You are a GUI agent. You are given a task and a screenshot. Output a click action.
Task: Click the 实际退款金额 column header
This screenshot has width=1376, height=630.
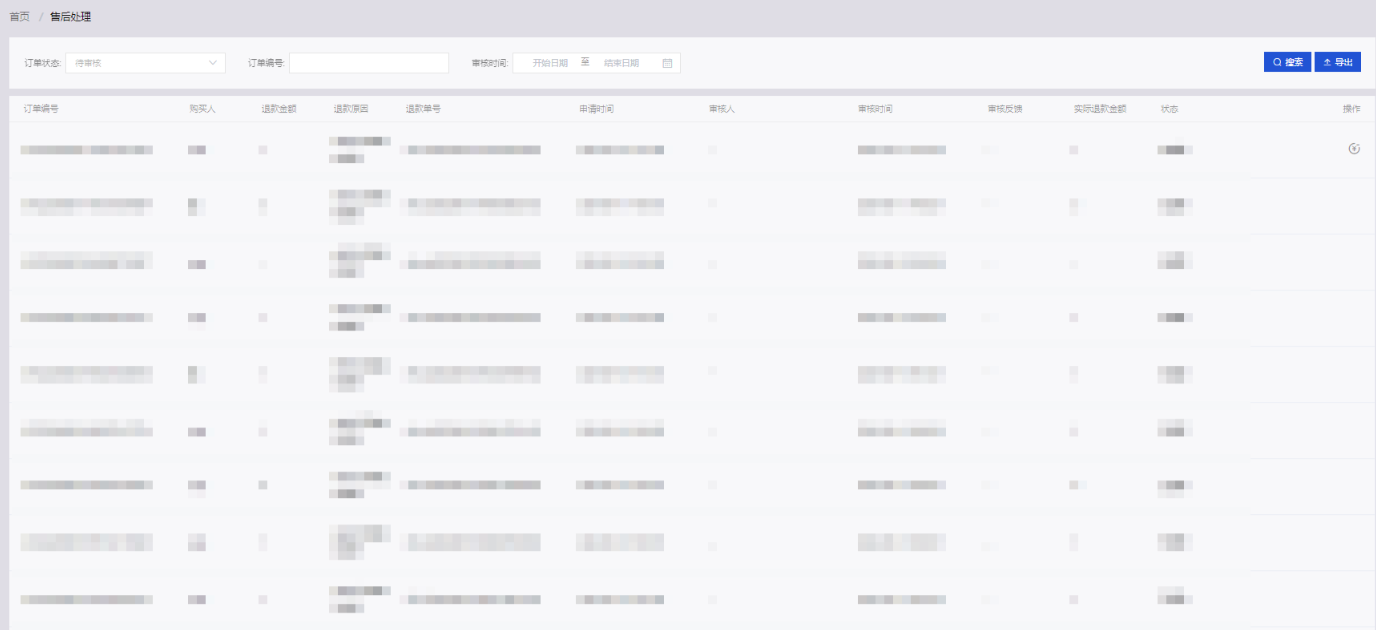point(1100,109)
